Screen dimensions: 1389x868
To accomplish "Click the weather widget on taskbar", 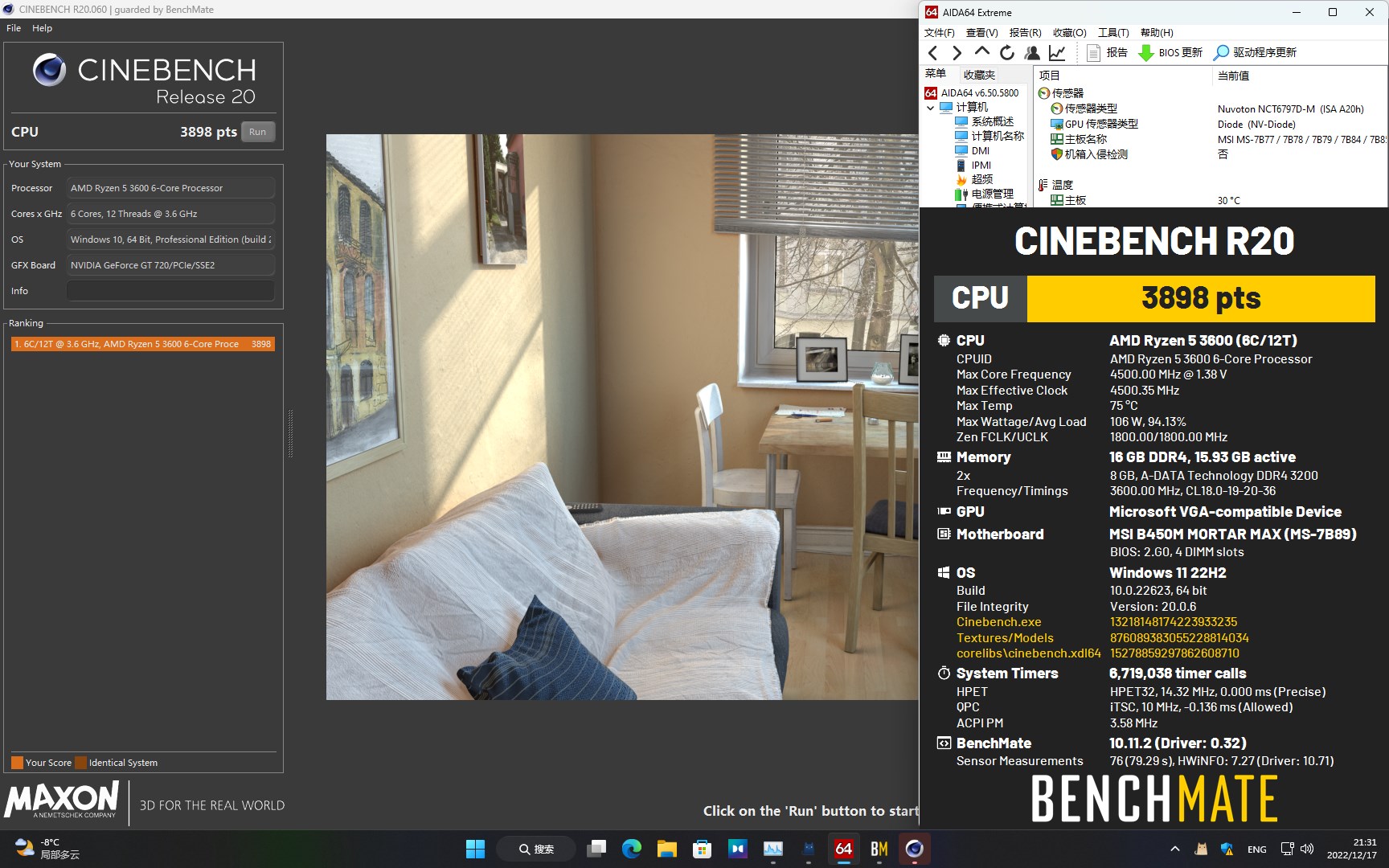I will click(47, 849).
